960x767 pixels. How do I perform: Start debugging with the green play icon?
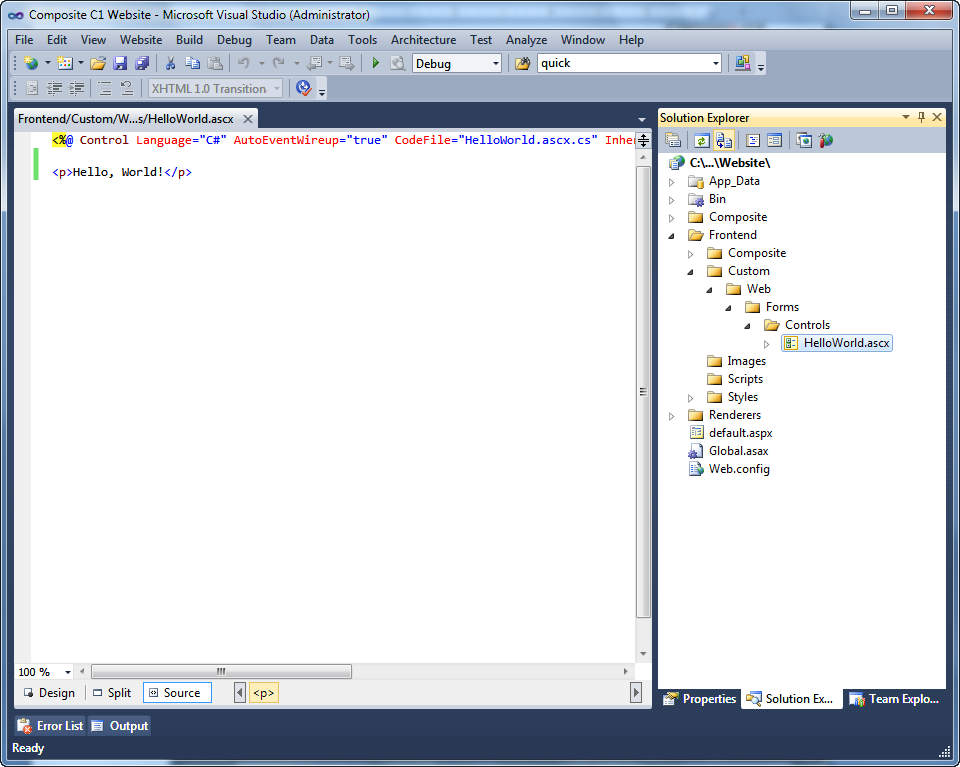(x=376, y=64)
